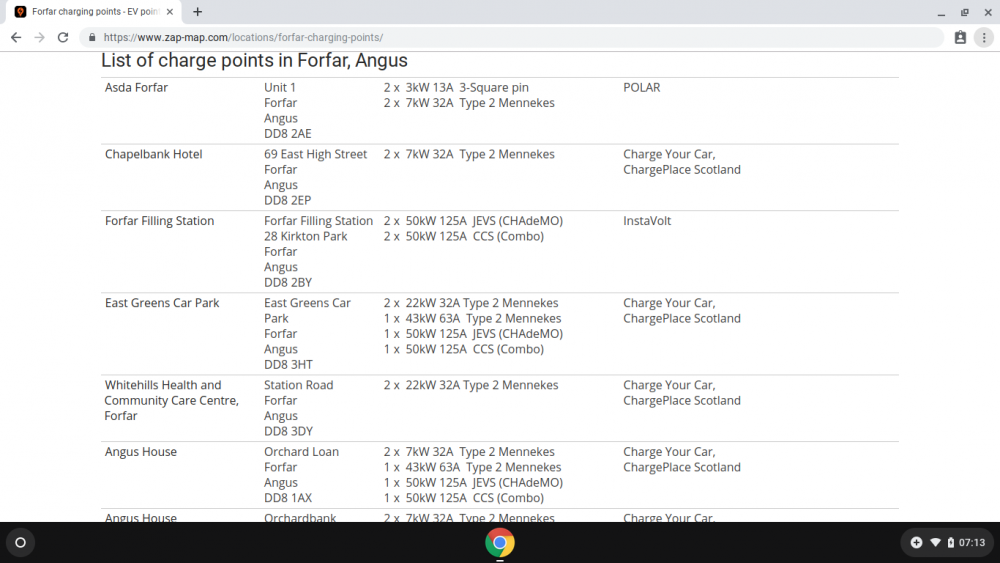Restore the browser window size
The height and width of the screenshot is (563, 1000).
point(965,12)
